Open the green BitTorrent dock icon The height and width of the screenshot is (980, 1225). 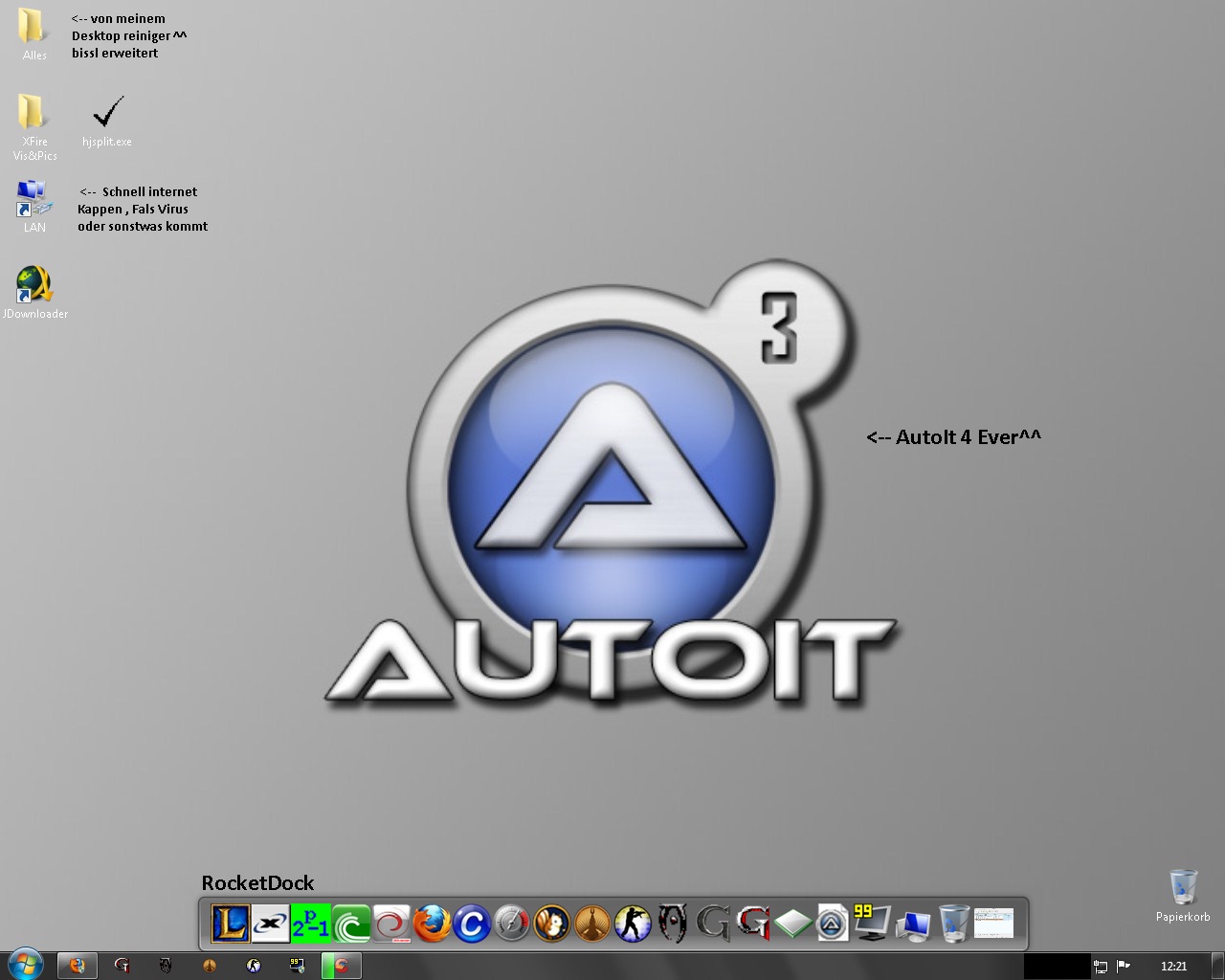[x=351, y=924]
